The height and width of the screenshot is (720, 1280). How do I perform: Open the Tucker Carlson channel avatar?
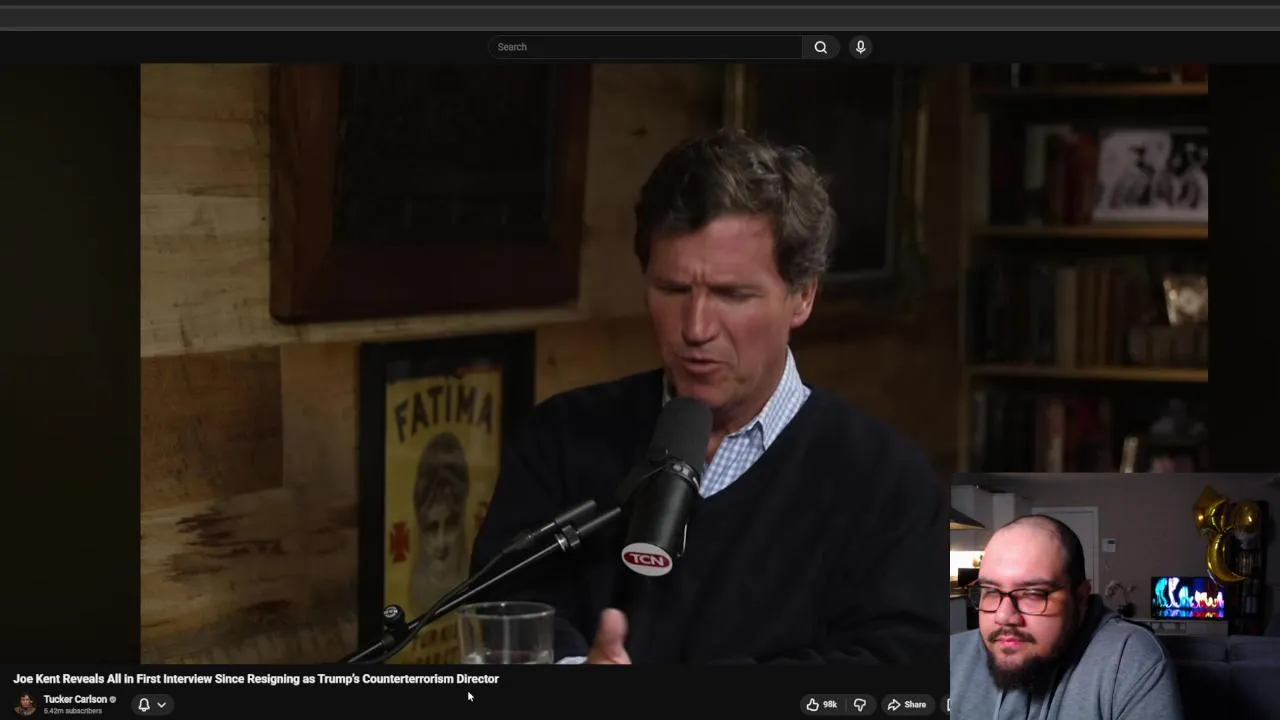(26, 704)
